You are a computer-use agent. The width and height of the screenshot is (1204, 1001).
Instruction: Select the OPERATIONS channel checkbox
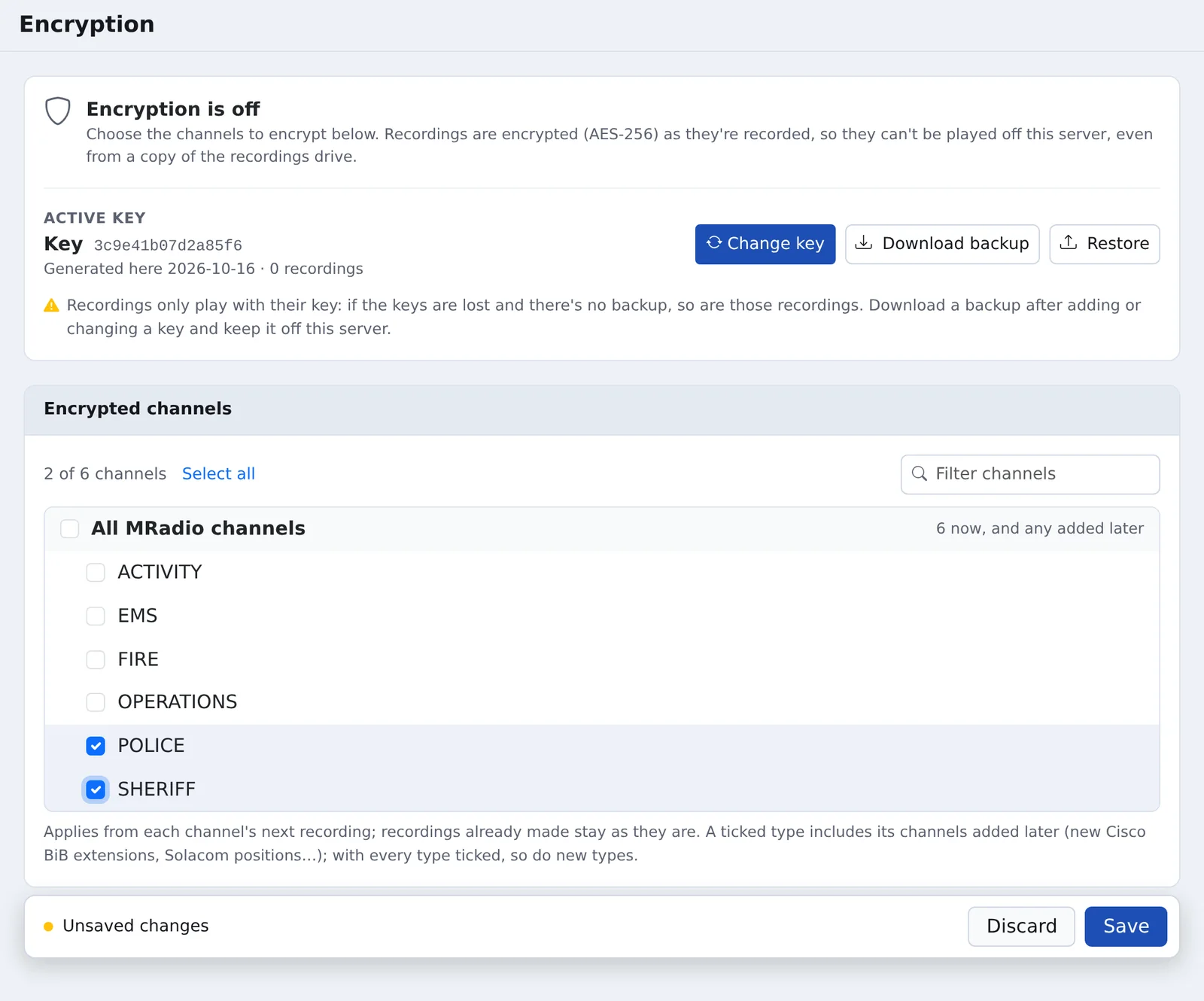96,702
